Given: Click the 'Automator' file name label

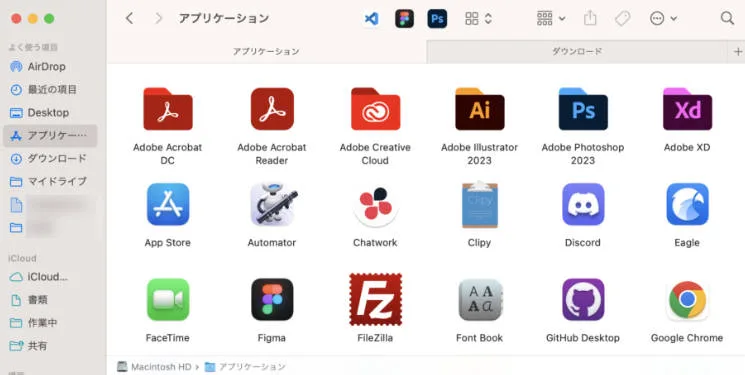Looking at the screenshot, I should [x=272, y=243].
